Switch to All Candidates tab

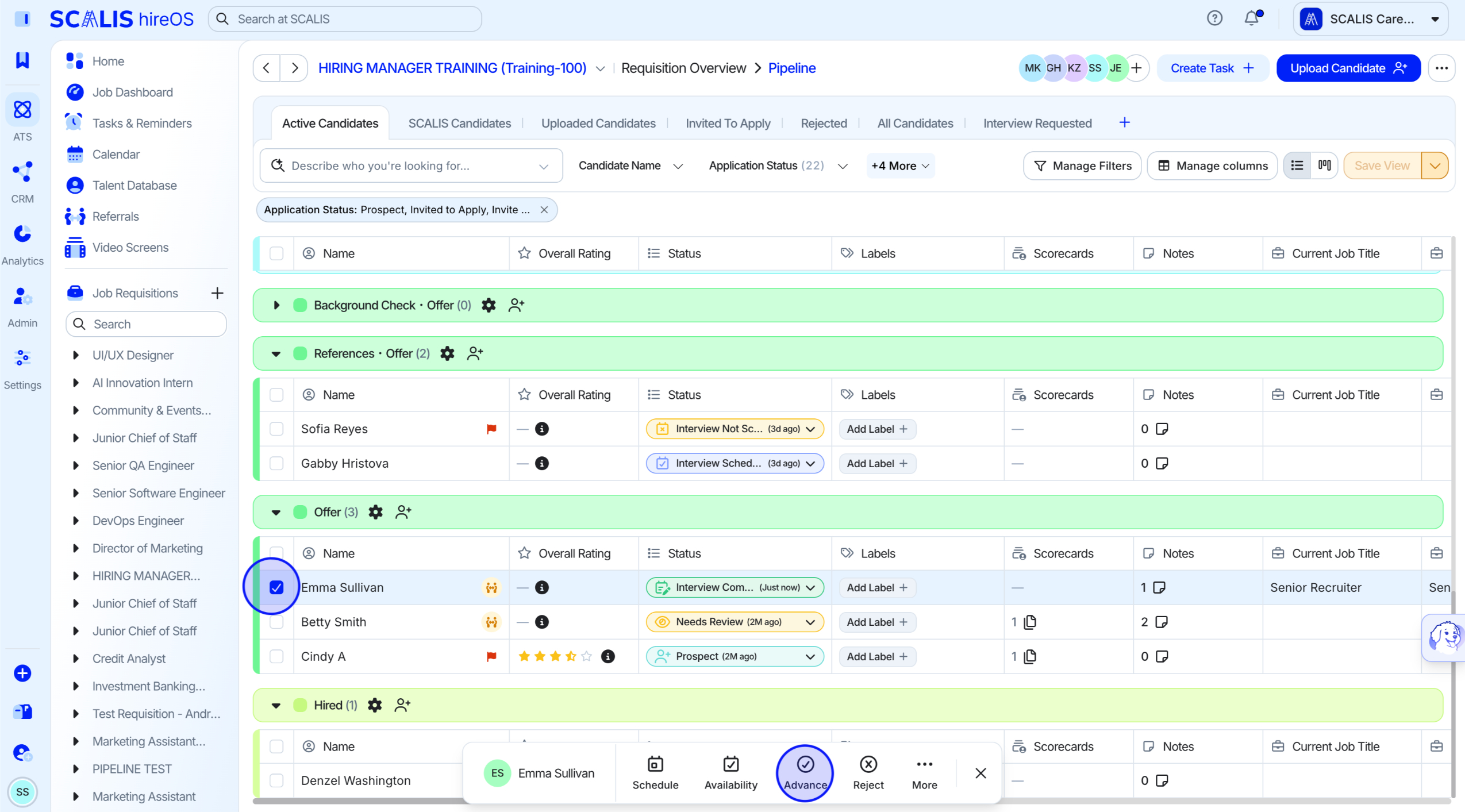point(914,123)
